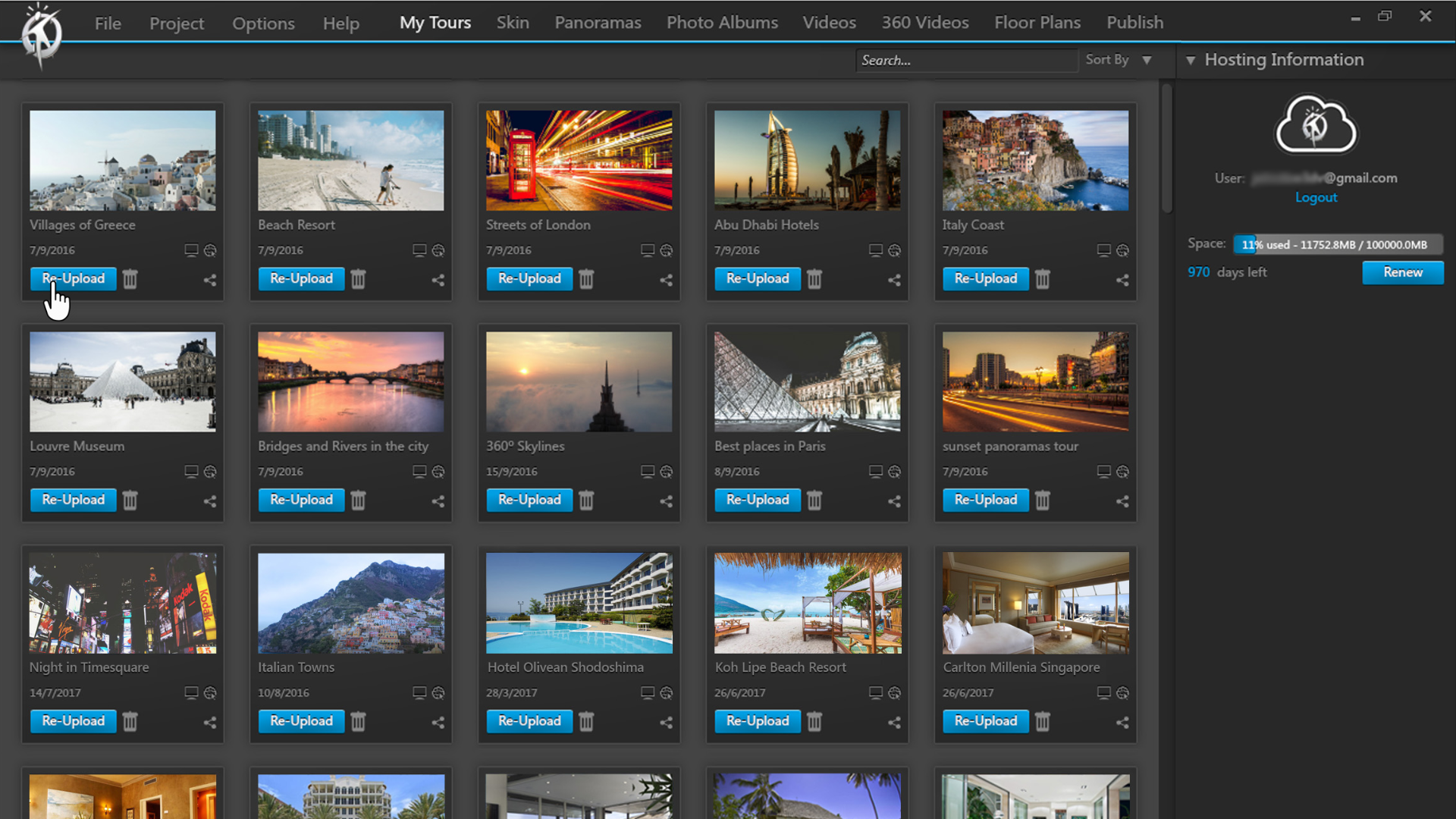Image resolution: width=1456 pixels, height=819 pixels.
Task: Click the "Hotel Olivean Shodoshima" title
Action: (565, 667)
